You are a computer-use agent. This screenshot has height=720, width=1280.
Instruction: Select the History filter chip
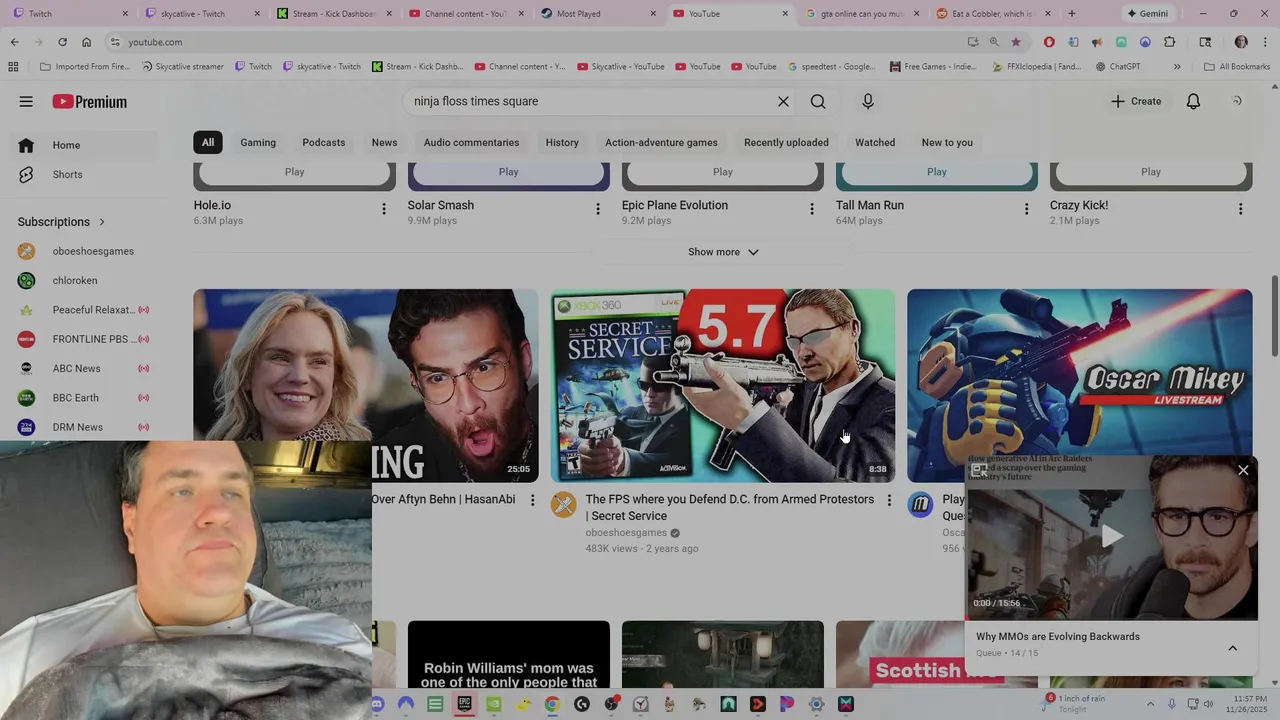coord(562,142)
